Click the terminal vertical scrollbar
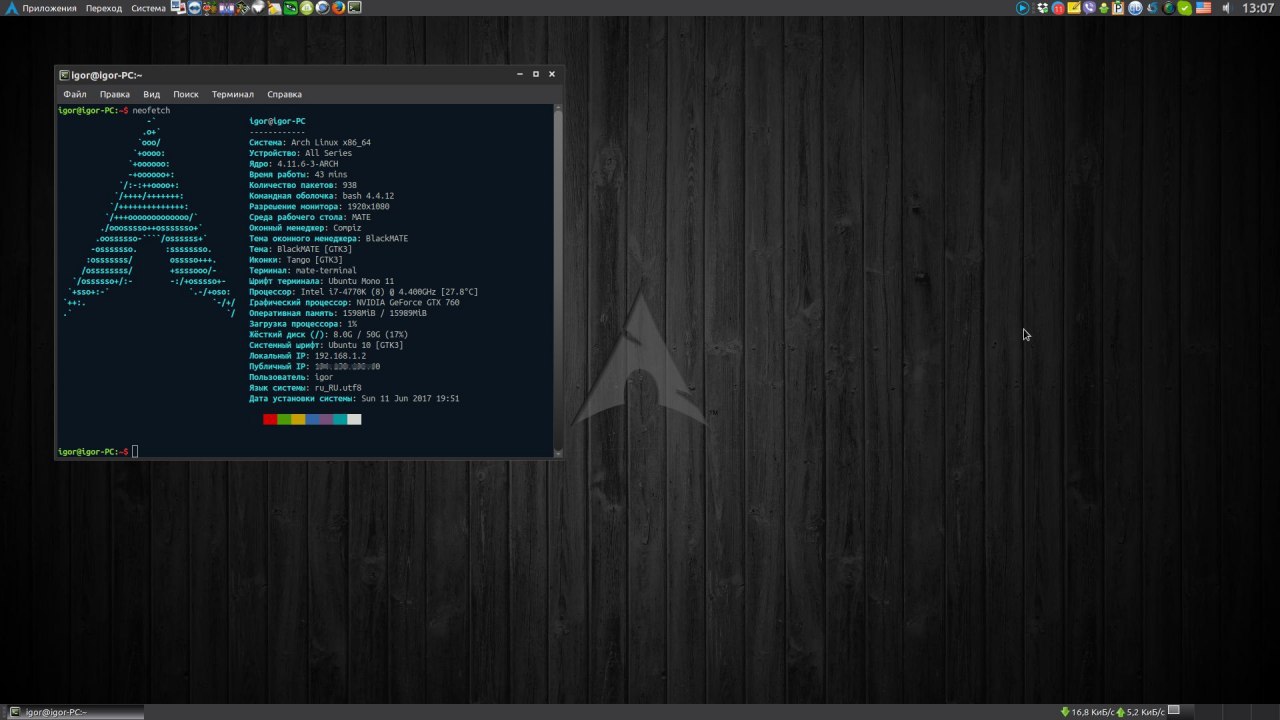This screenshot has width=1280, height=720. click(558, 280)
